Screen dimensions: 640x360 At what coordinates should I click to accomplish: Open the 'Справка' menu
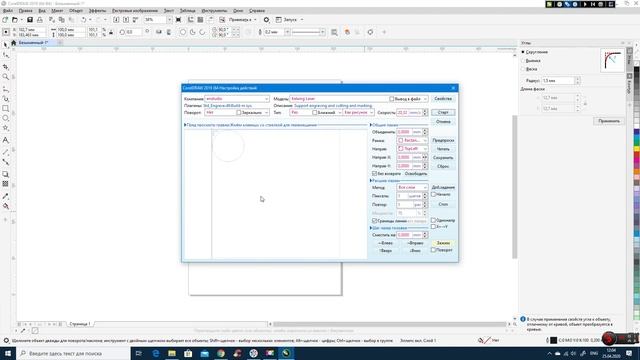tap(257, 11)
